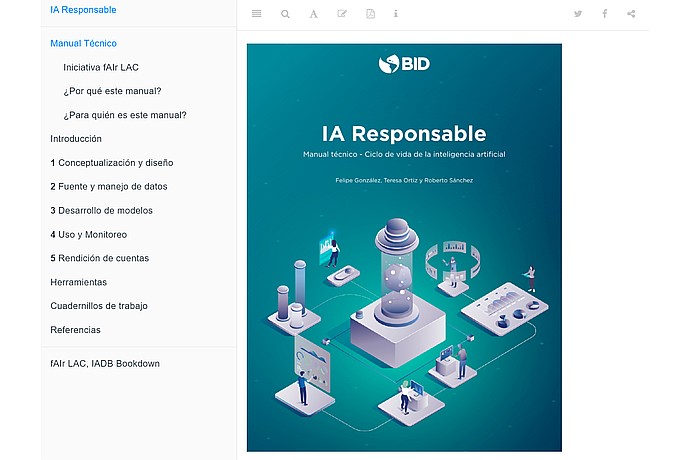Open chapter 4 Uso y Monitoreo

point(88,235)
